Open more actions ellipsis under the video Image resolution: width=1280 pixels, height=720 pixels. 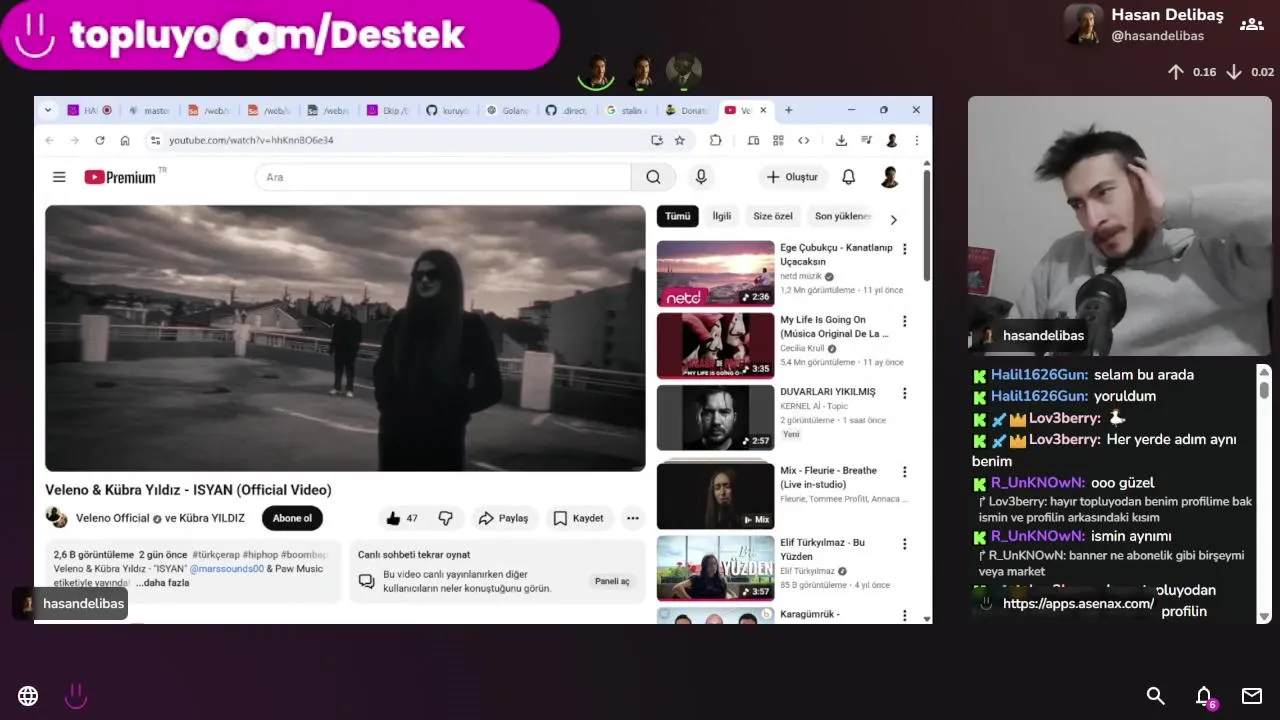632,518
